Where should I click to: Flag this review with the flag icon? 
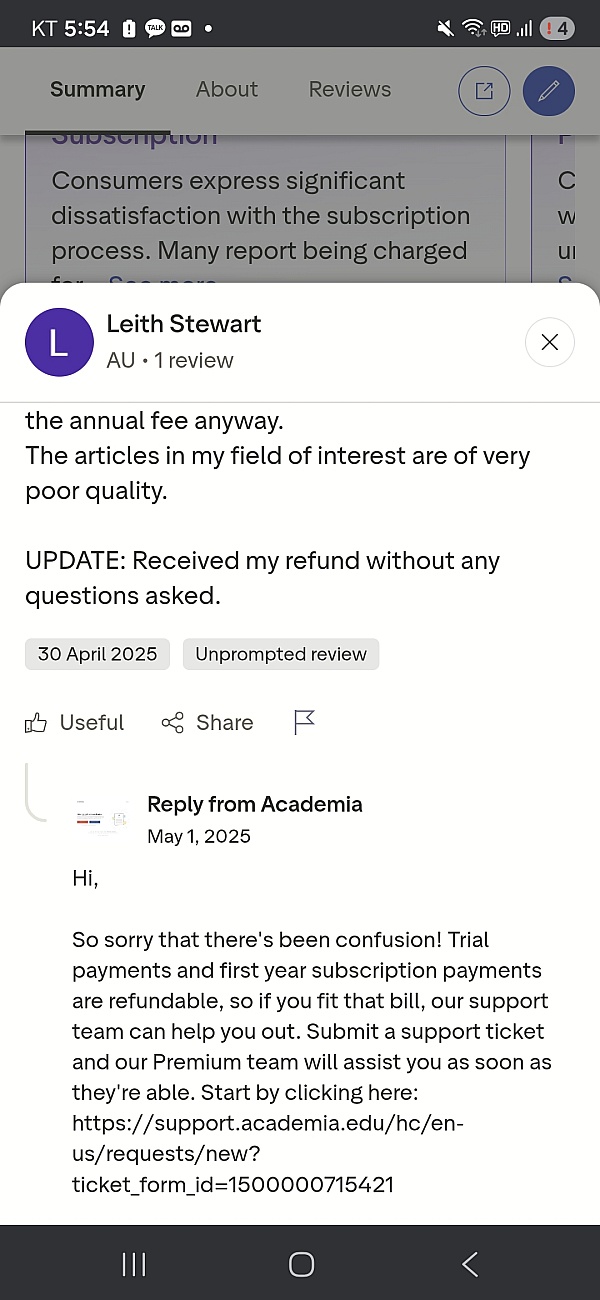(305, 722)
